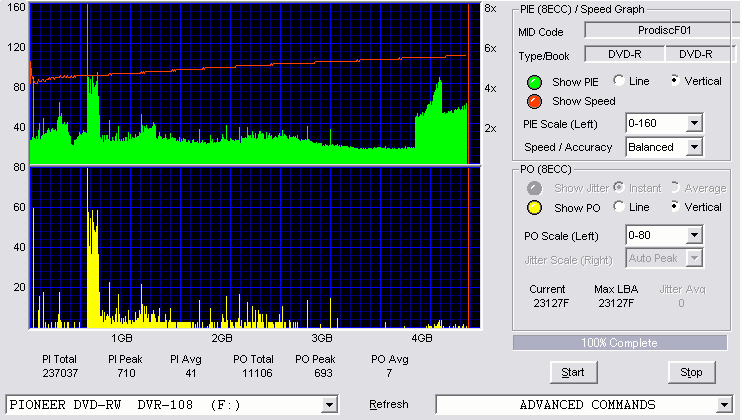Viewport: 742px width, 420px height.
Task: Toggle the red Show Speed indicator
Action: point(534,102)
